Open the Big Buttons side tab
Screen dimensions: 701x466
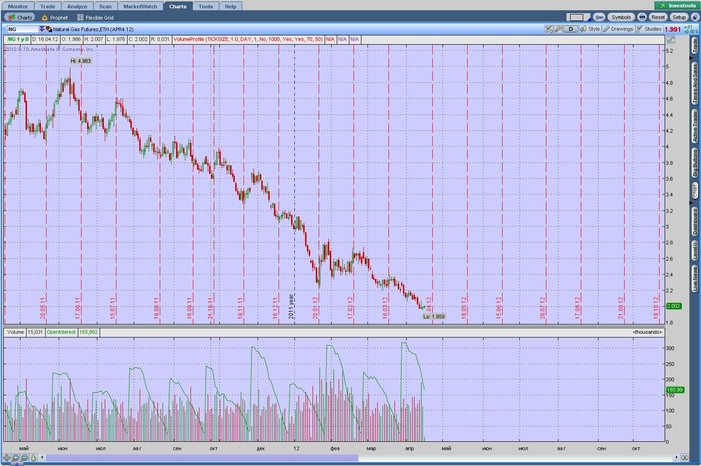(695, 163)
